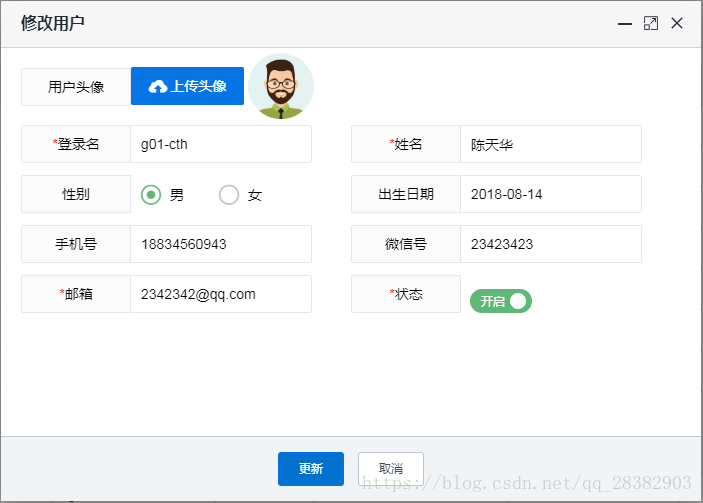Click the *邮箱 label
The height and width of the screenshot is (503, 703).
pyautogui.click(x=76, y=294)
